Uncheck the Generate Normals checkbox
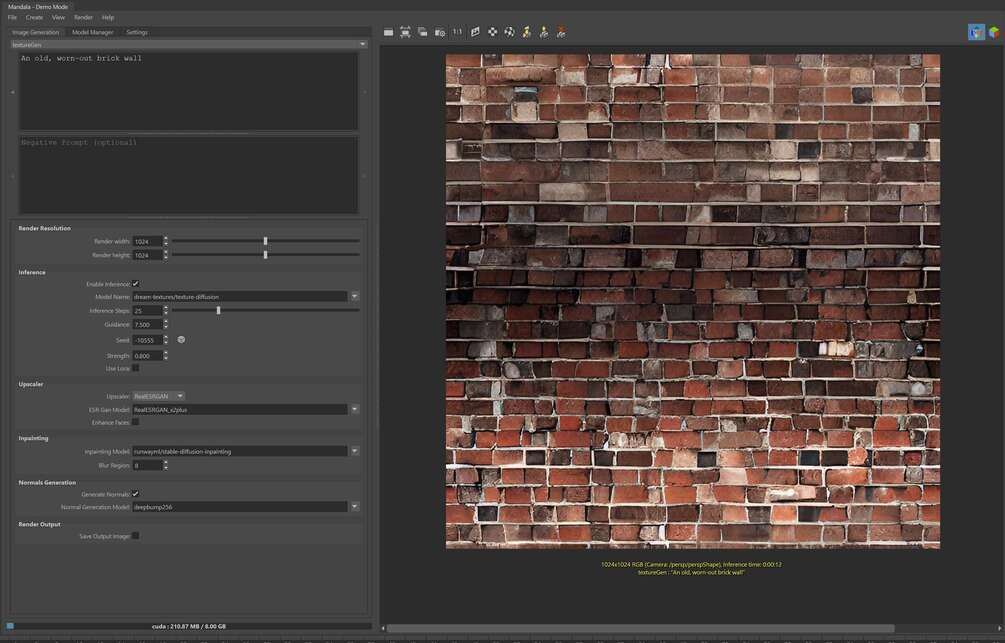1005x643 pixels. coord(136,494)
